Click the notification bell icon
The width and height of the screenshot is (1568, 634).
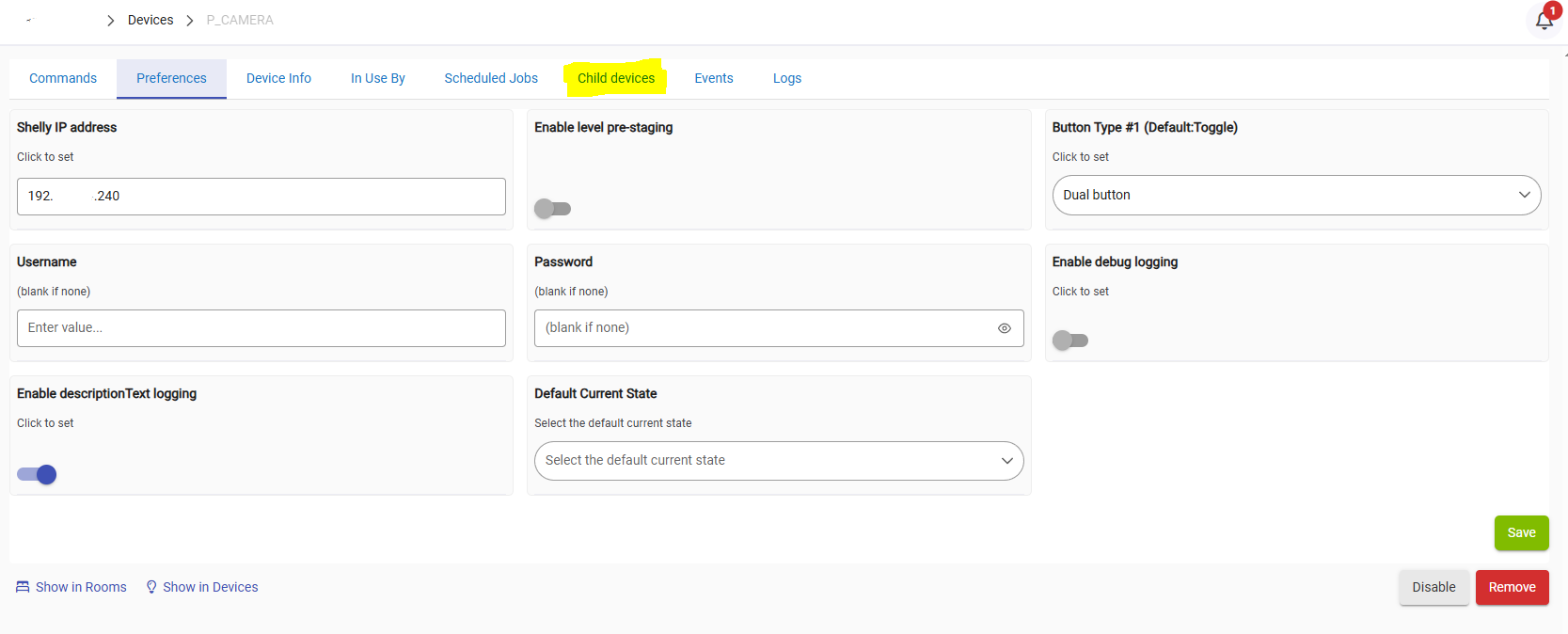(1544, 21)
